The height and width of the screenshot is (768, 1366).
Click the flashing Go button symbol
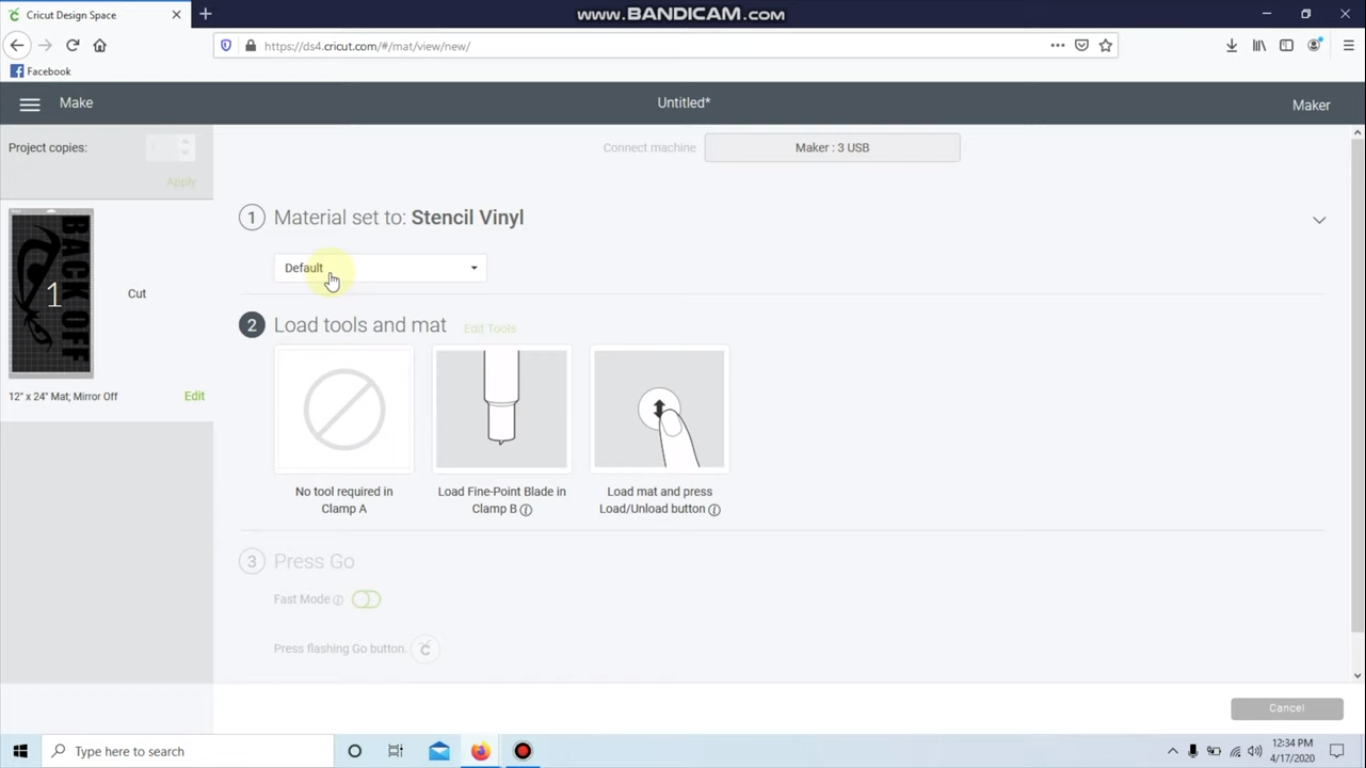424,648
